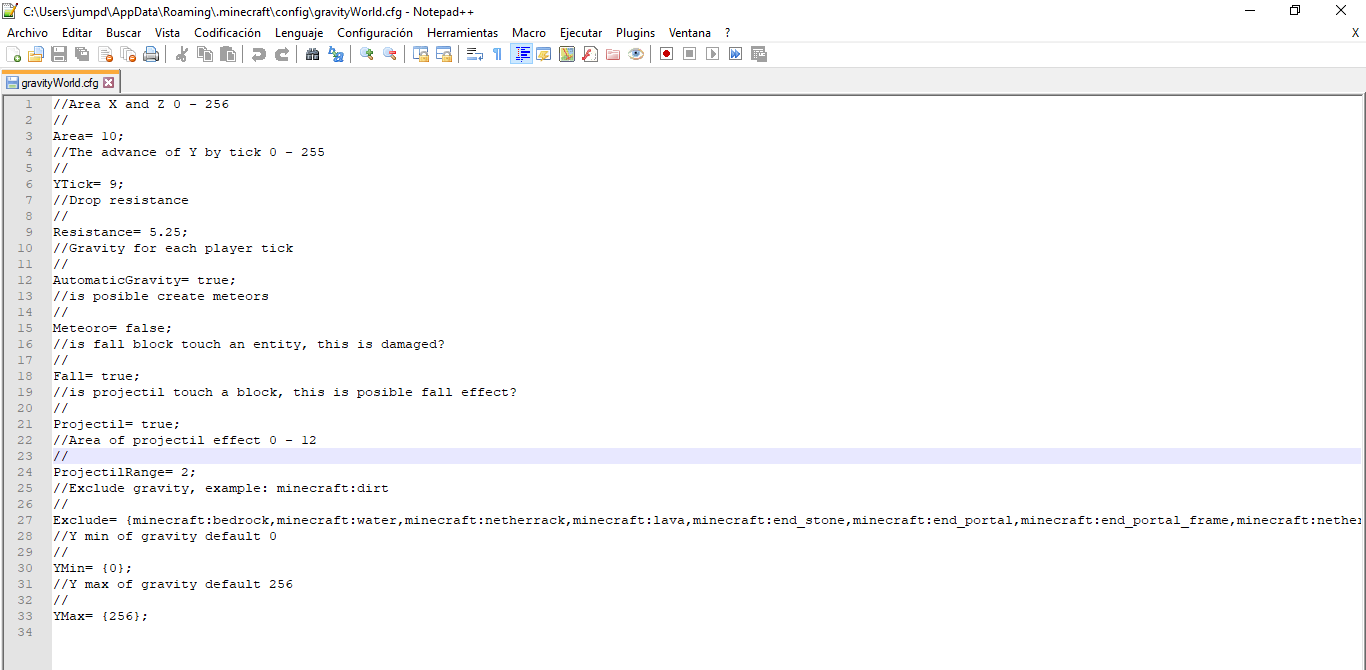1366x670 pixels.
Task: Close the gravityWorld.cfg tab with X
Action: 109,83
